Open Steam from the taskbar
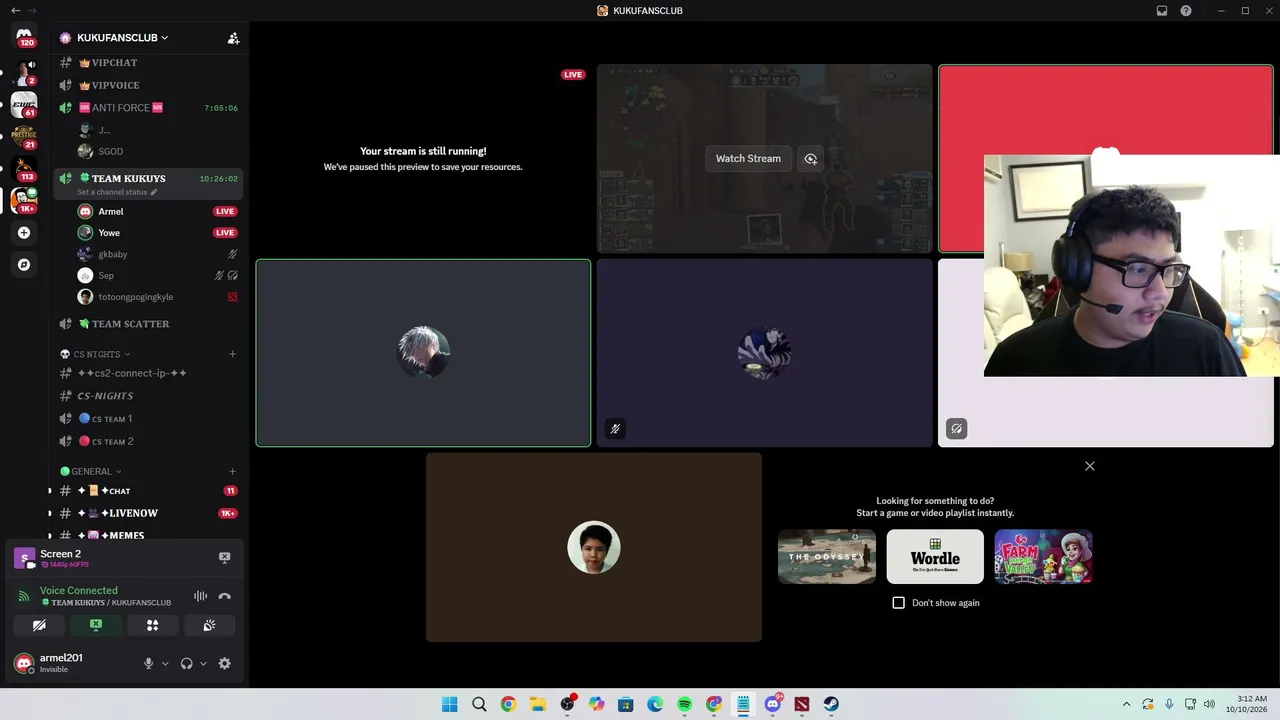 pos(831,704)
